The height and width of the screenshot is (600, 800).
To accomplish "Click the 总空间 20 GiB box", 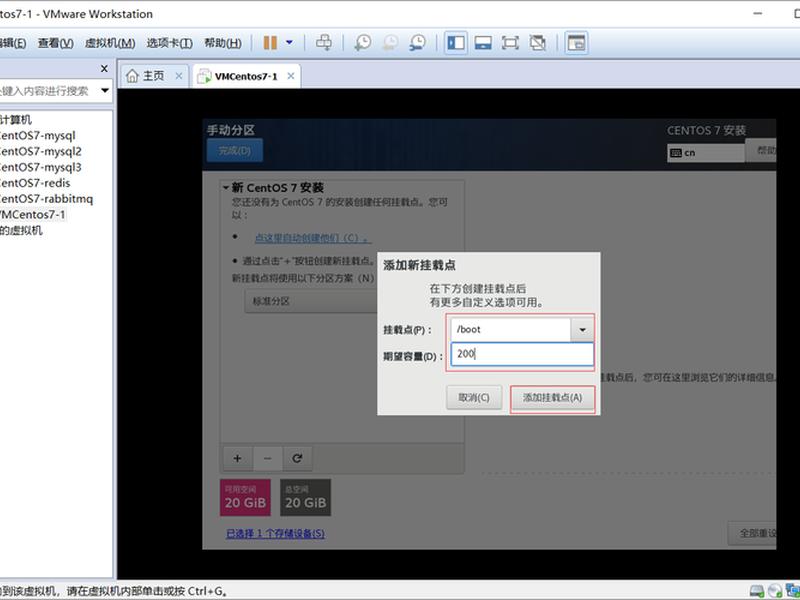I will click(306, 497).
